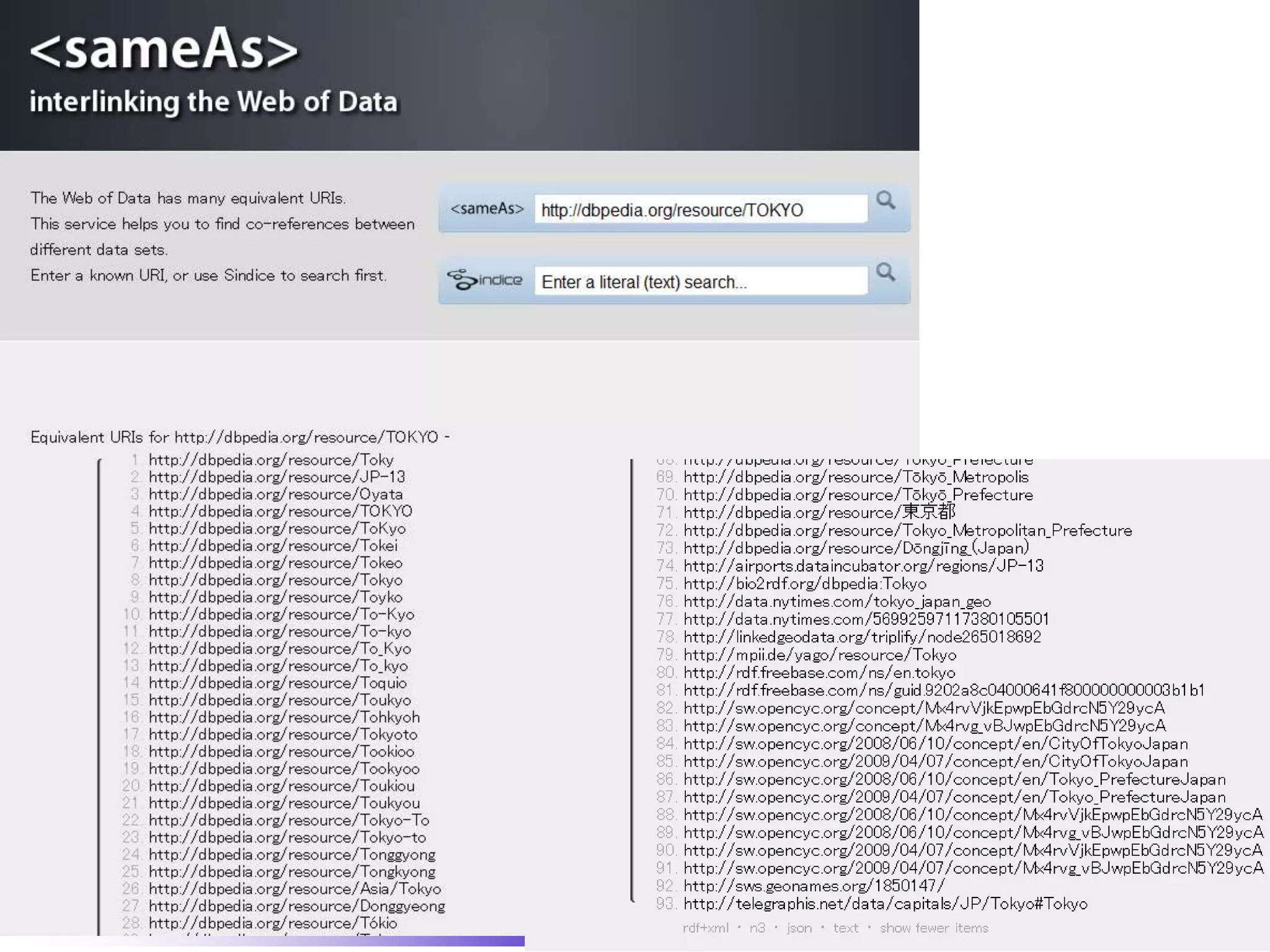Focus the literal text search box
The width and height of the screenshot is (1270, 952).
[701, 282]
